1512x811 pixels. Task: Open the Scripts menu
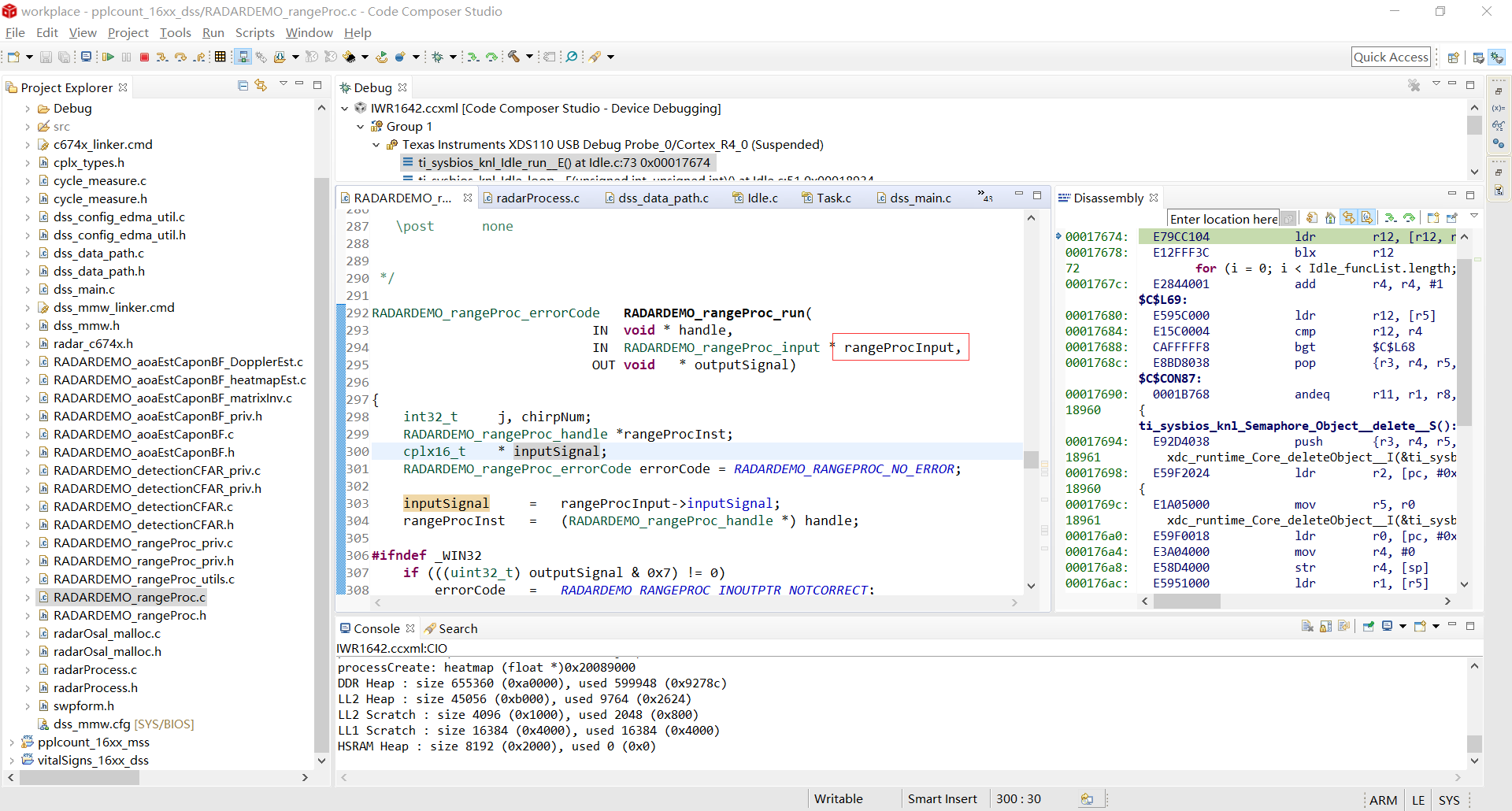[x=254, y=33]
